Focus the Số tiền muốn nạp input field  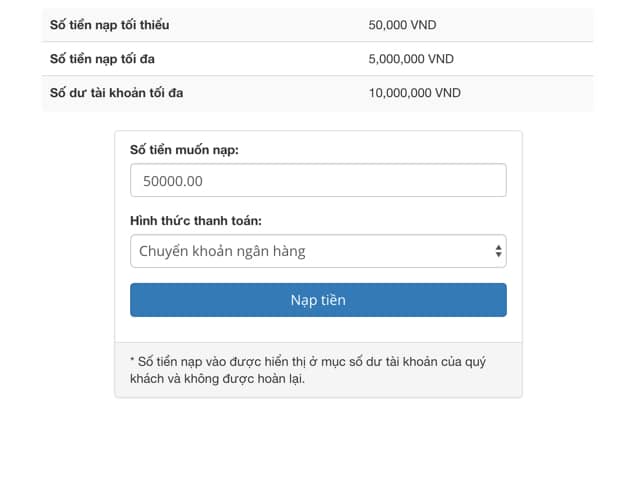318,181
